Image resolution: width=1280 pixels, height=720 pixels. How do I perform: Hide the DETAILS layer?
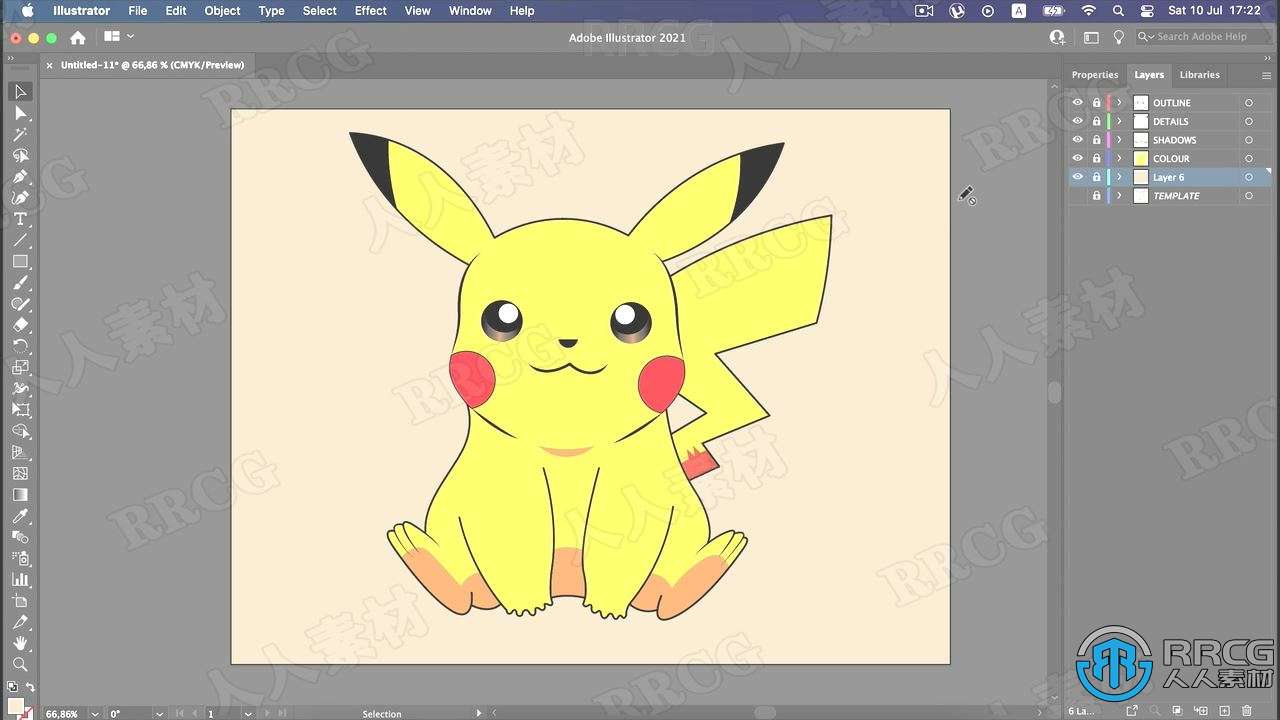1077,121
